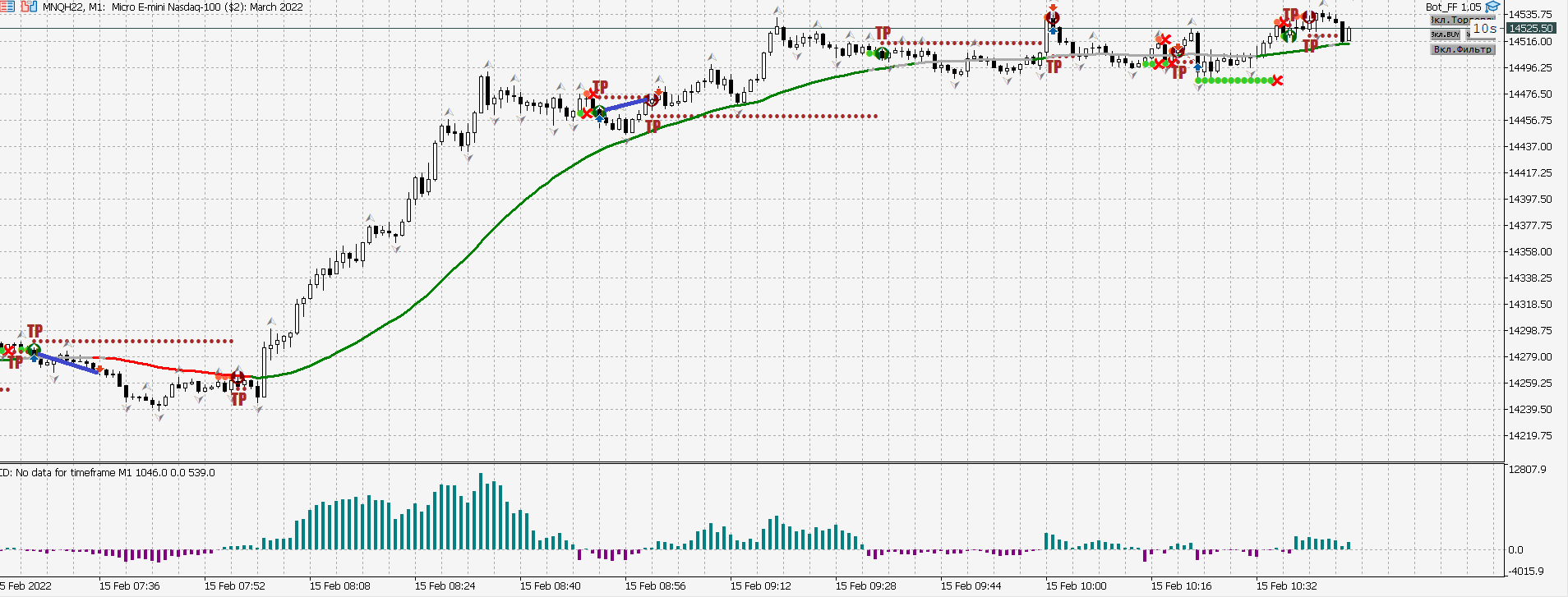Click the Вкл.Фильтр button
The width and height of the screenshot is (1568, 597).
point(1462,49)
